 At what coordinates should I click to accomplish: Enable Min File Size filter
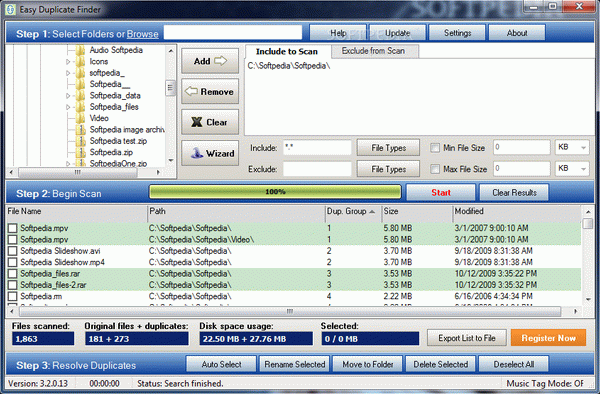(x=435, y=148)
